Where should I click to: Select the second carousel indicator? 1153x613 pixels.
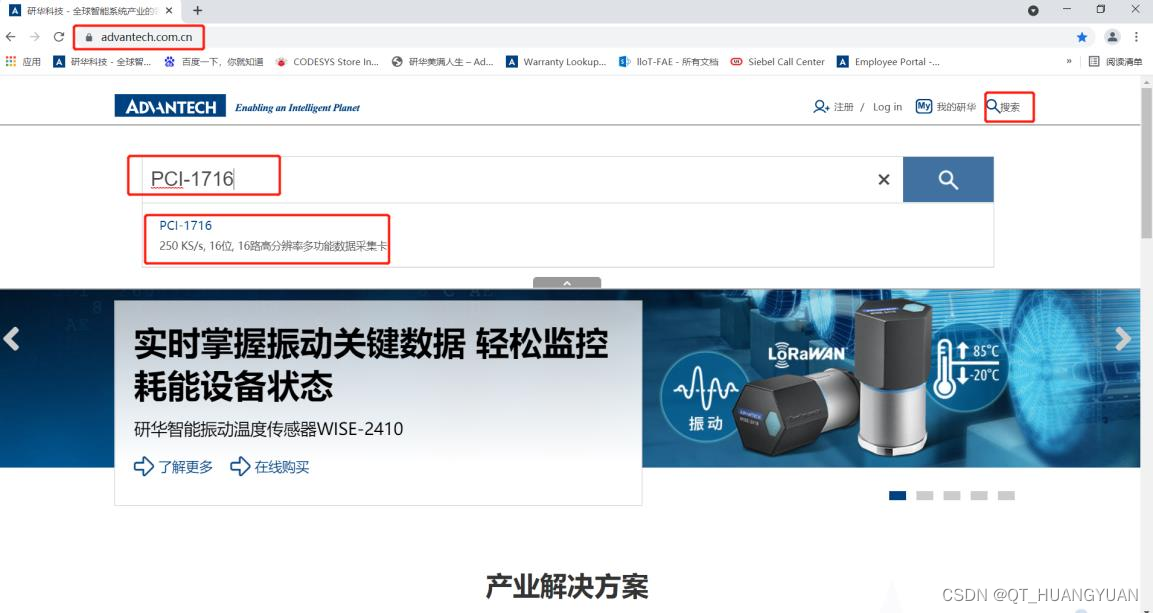(x=924, y=495)
